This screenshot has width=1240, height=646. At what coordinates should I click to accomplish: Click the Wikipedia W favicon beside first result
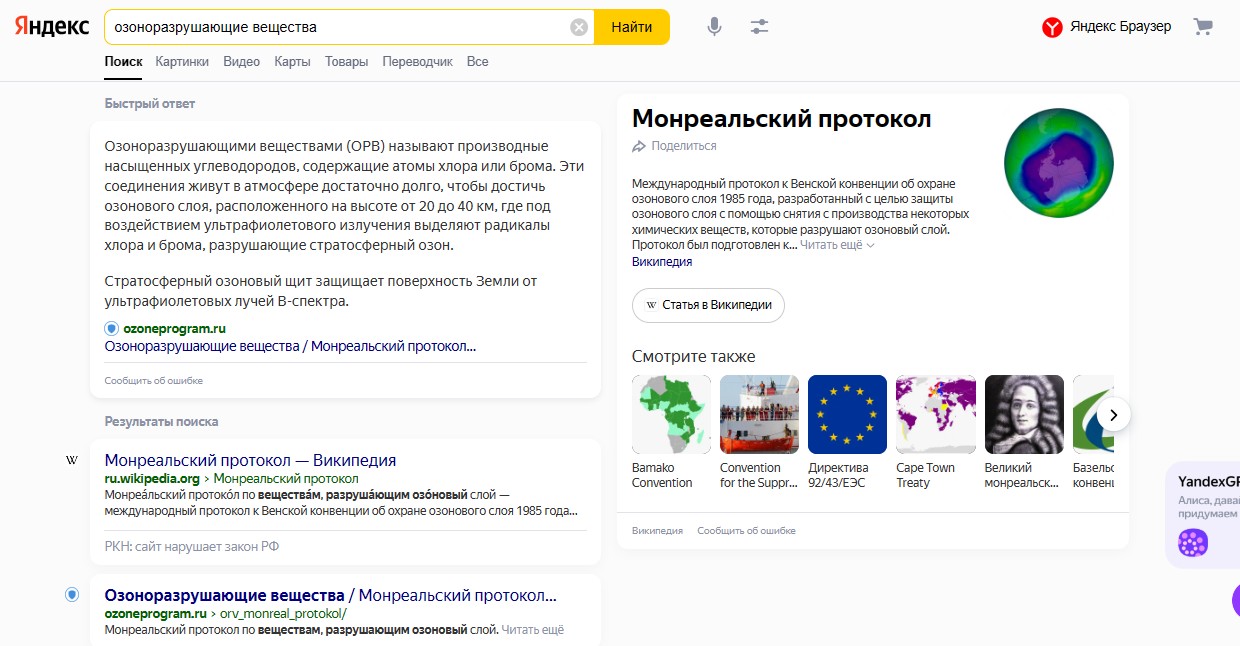click(72, 461)
